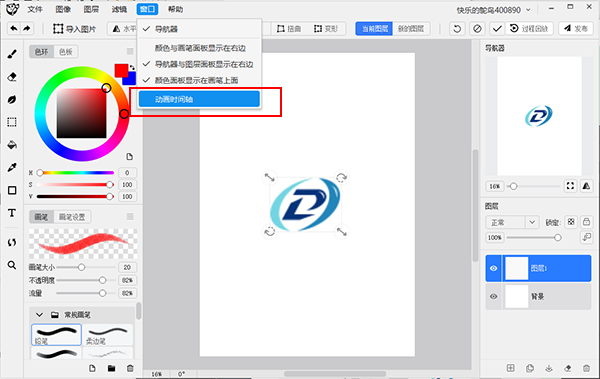600x379 pixels.
Task: Toggle 颜色面板显示在画笔上面 option
Action: [199, 80]
